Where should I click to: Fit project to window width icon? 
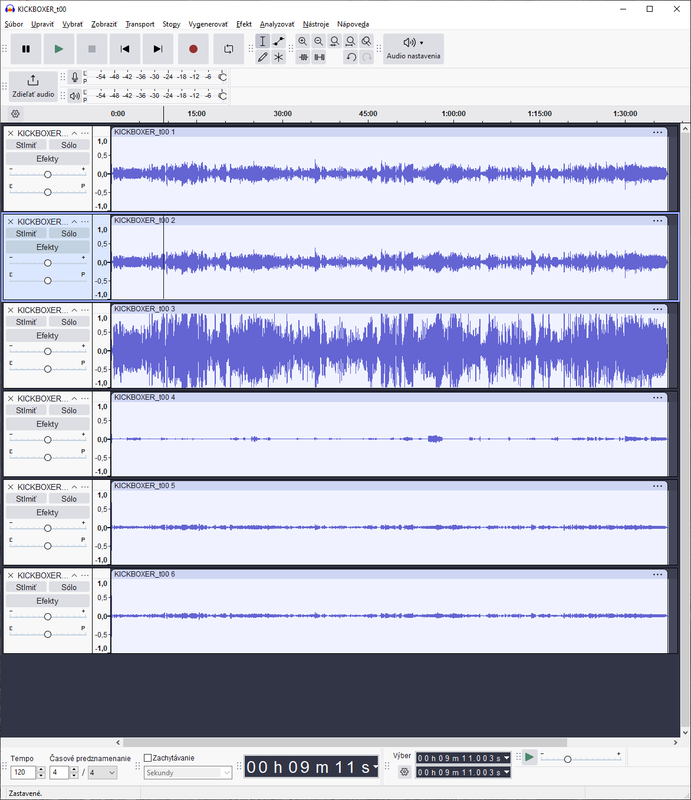(x=350, y=41)
